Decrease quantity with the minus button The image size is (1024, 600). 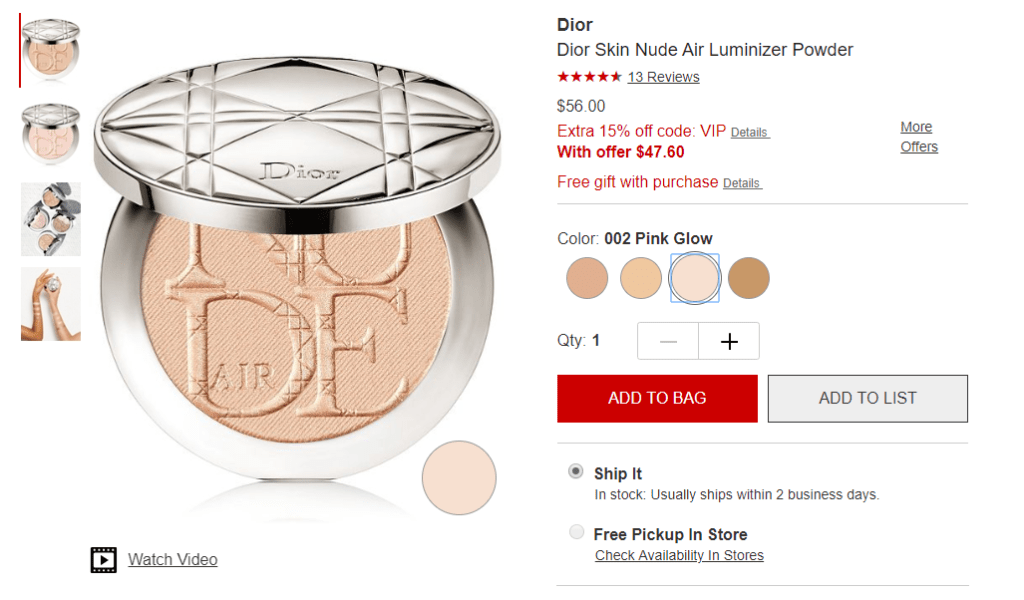click(668, 341)
